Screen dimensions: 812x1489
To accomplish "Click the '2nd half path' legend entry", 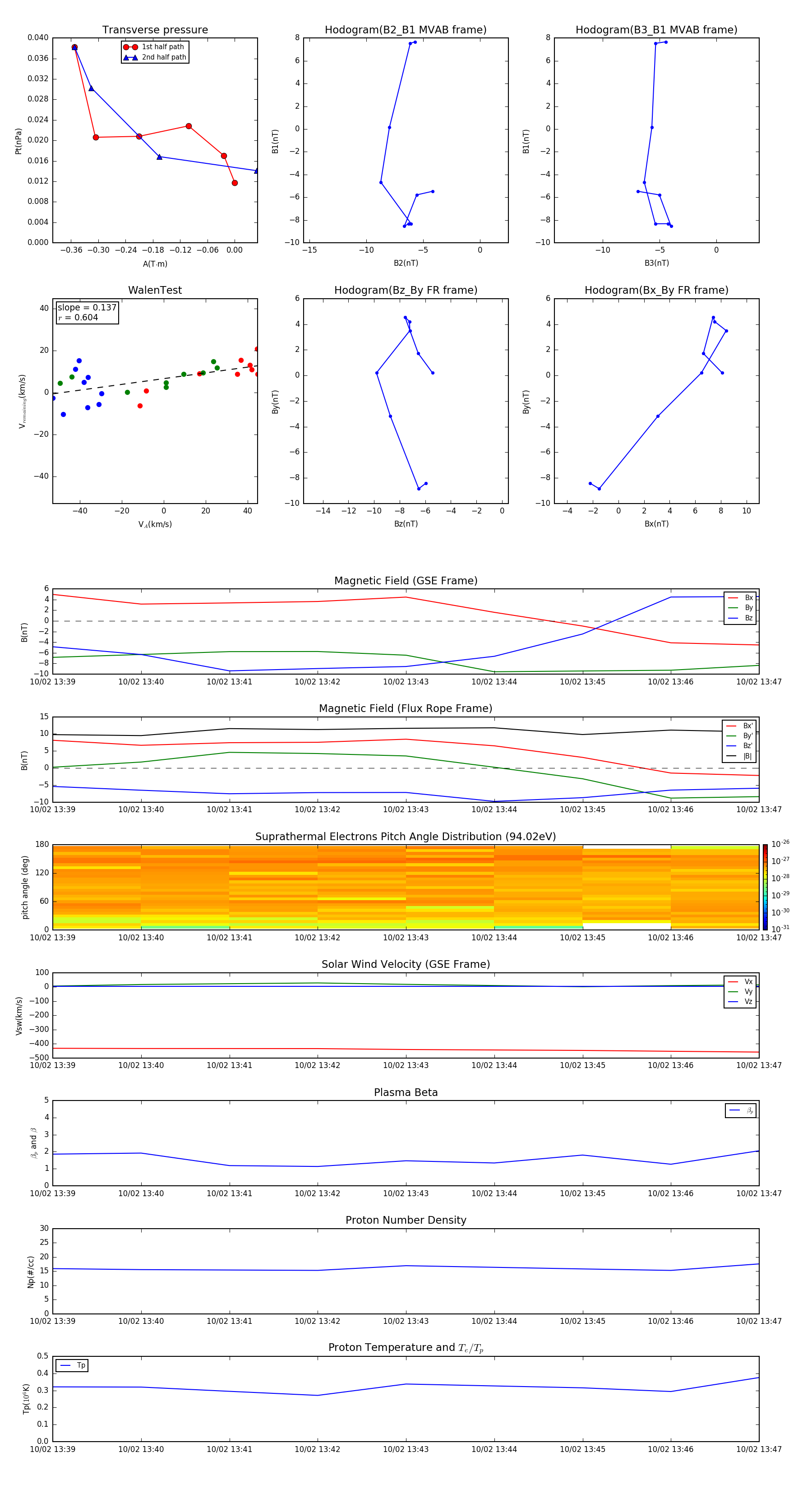I will coord(155,57).
